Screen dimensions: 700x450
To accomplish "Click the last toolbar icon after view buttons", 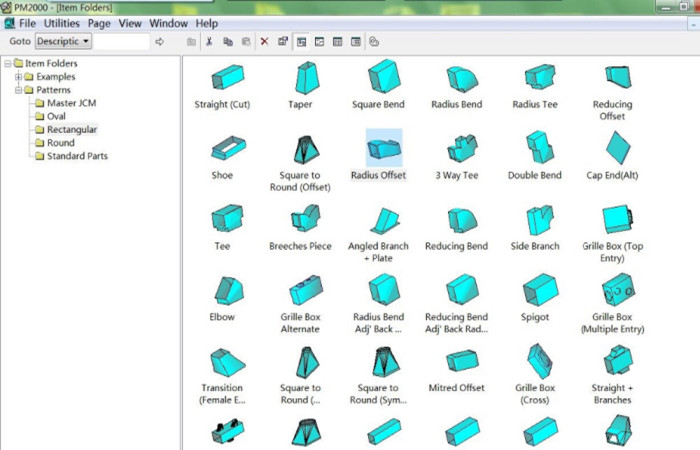I will pos(374,42).
